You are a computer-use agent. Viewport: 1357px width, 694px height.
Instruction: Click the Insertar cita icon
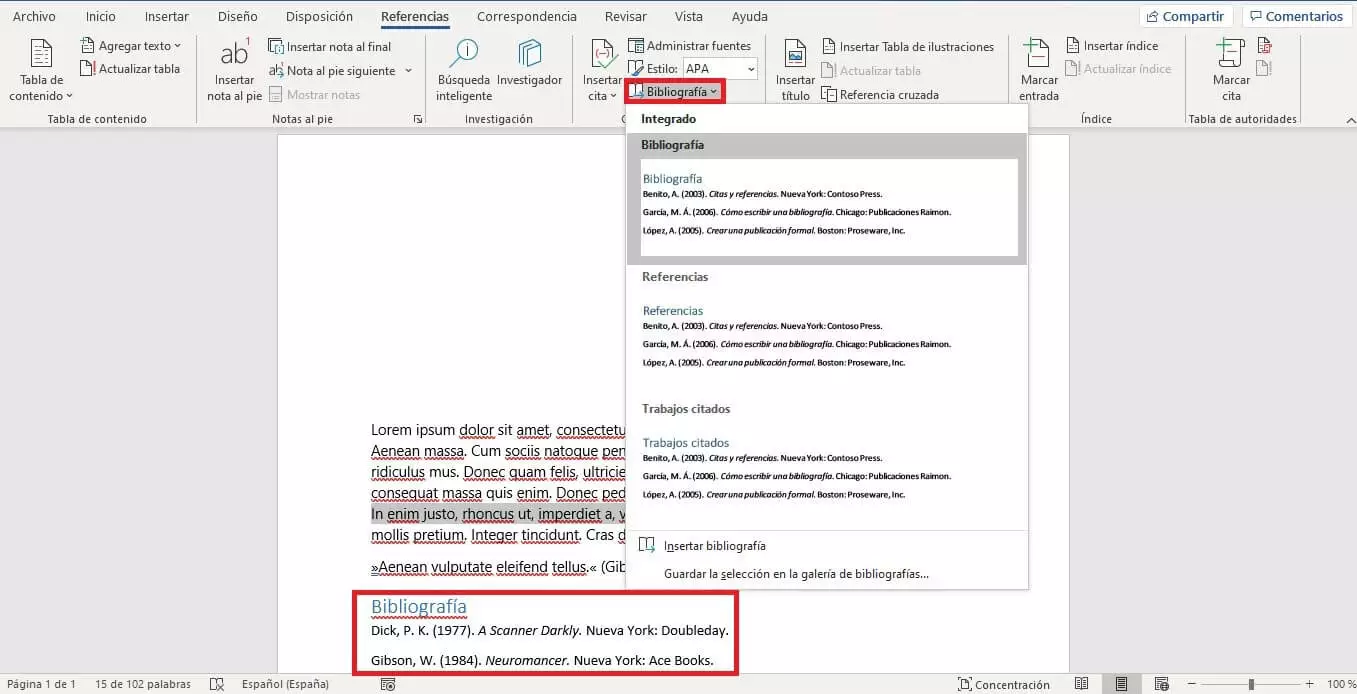(602, 70)
